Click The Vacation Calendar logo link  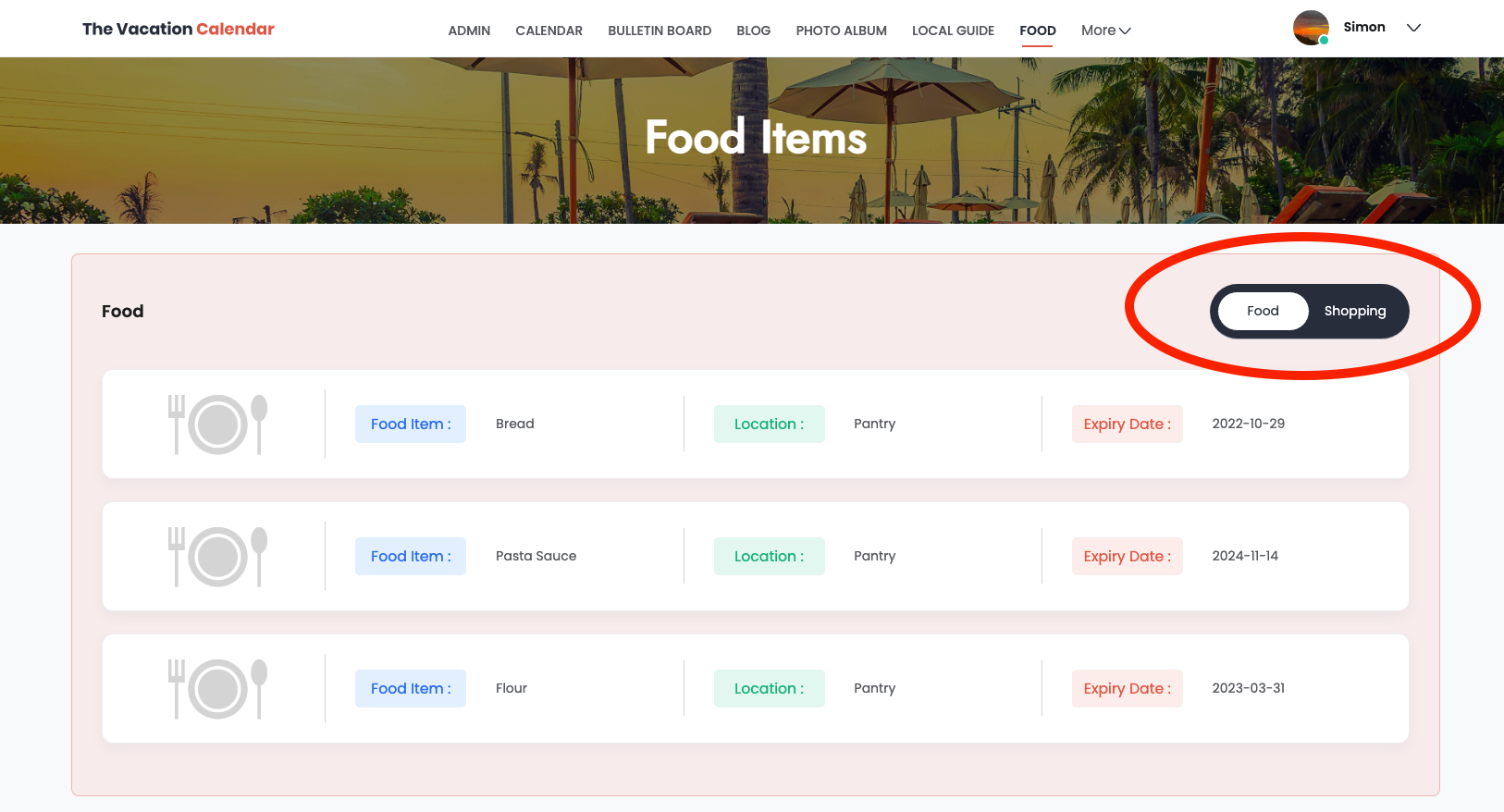tap(179, 29)
